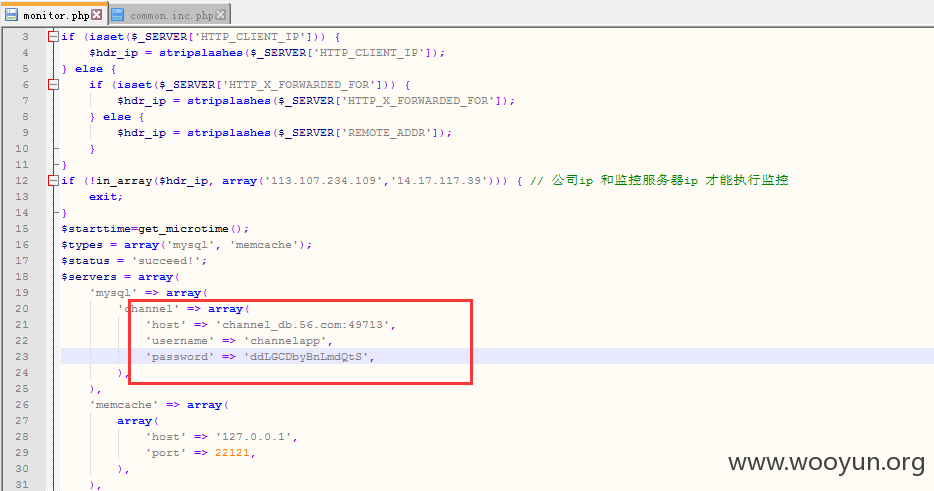
Task: Click line number 9 in the margin
Action: point(25,133)
